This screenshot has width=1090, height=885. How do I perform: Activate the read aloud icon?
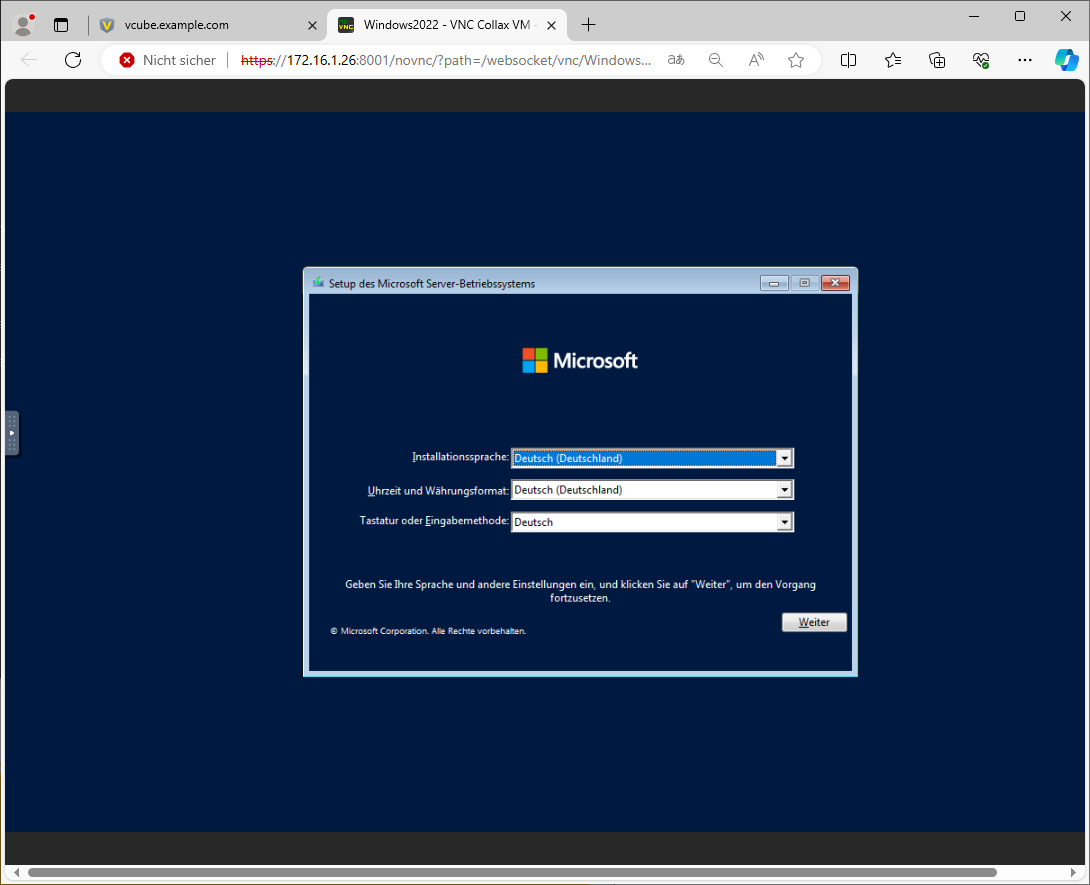756,60
